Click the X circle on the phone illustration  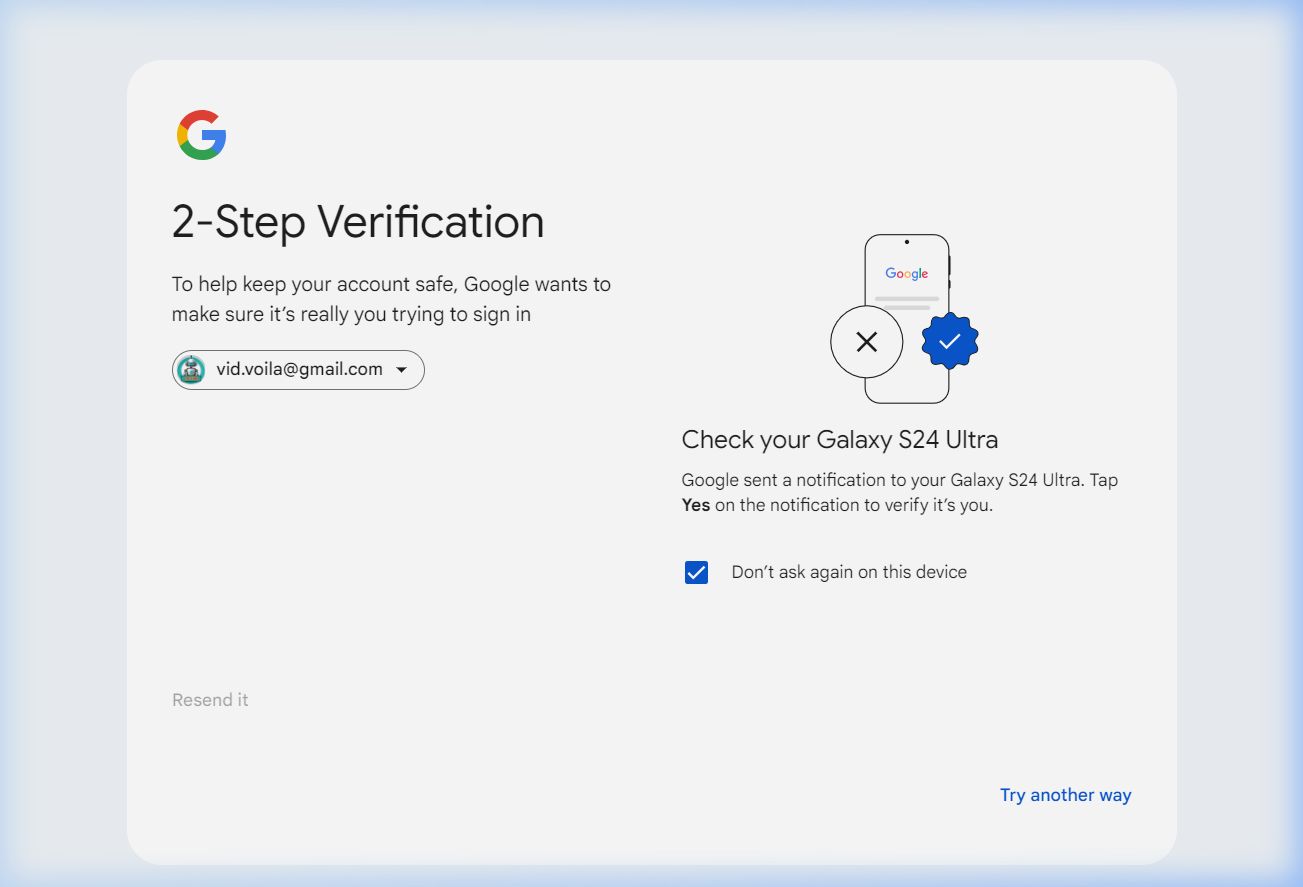(867, 342)
